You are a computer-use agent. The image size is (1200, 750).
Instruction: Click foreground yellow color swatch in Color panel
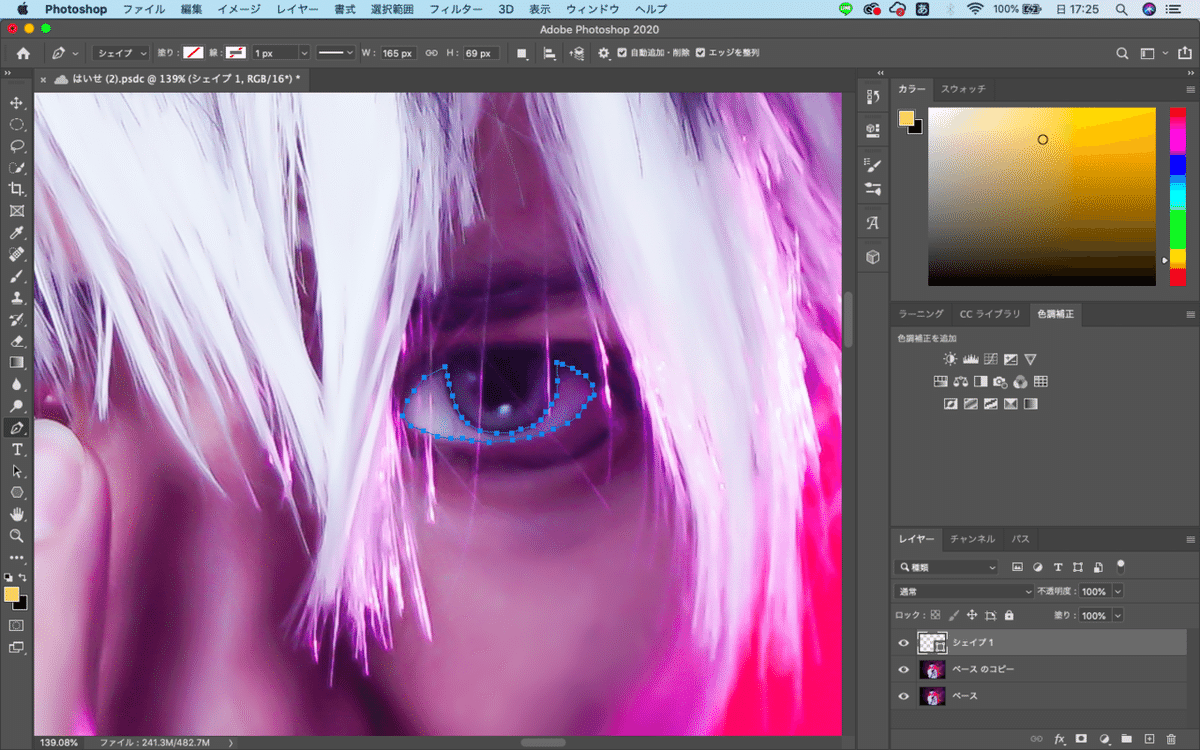(907, 118)
